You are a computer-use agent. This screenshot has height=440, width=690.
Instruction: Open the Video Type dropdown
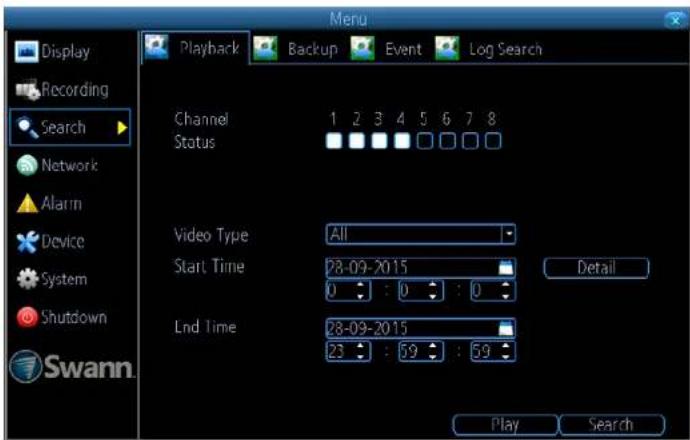pyautogui.click(x=421, y=234)
